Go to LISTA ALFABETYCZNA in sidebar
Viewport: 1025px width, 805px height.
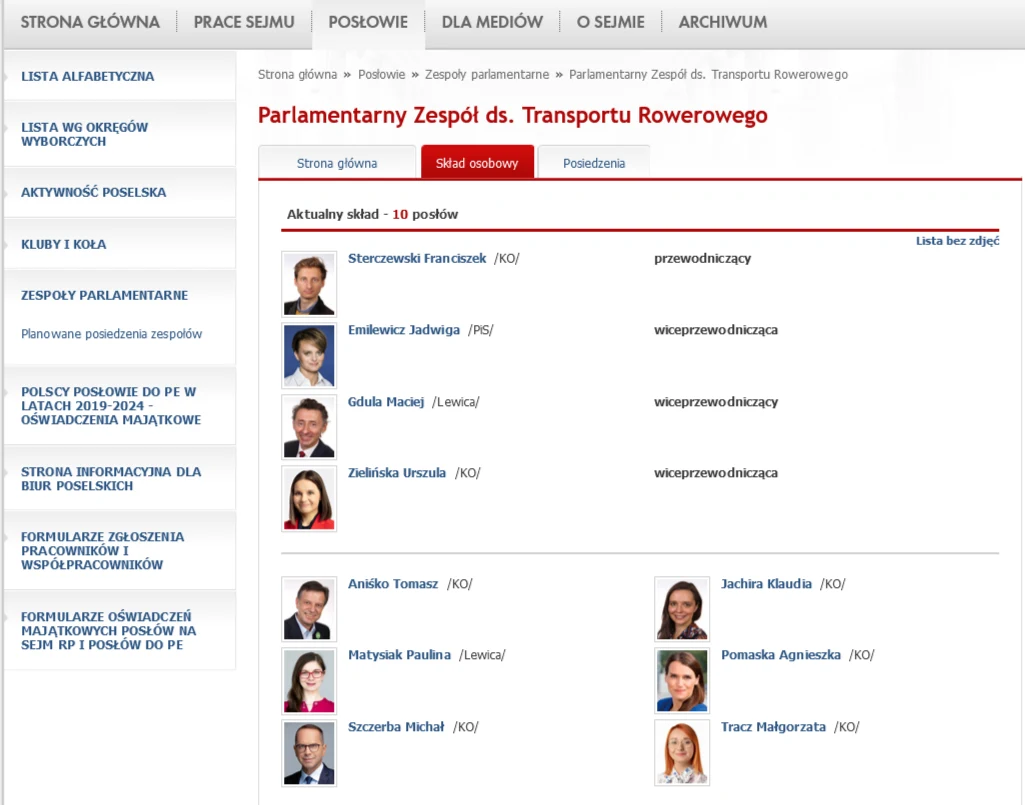pyautogui.click(x=88, y=76)
